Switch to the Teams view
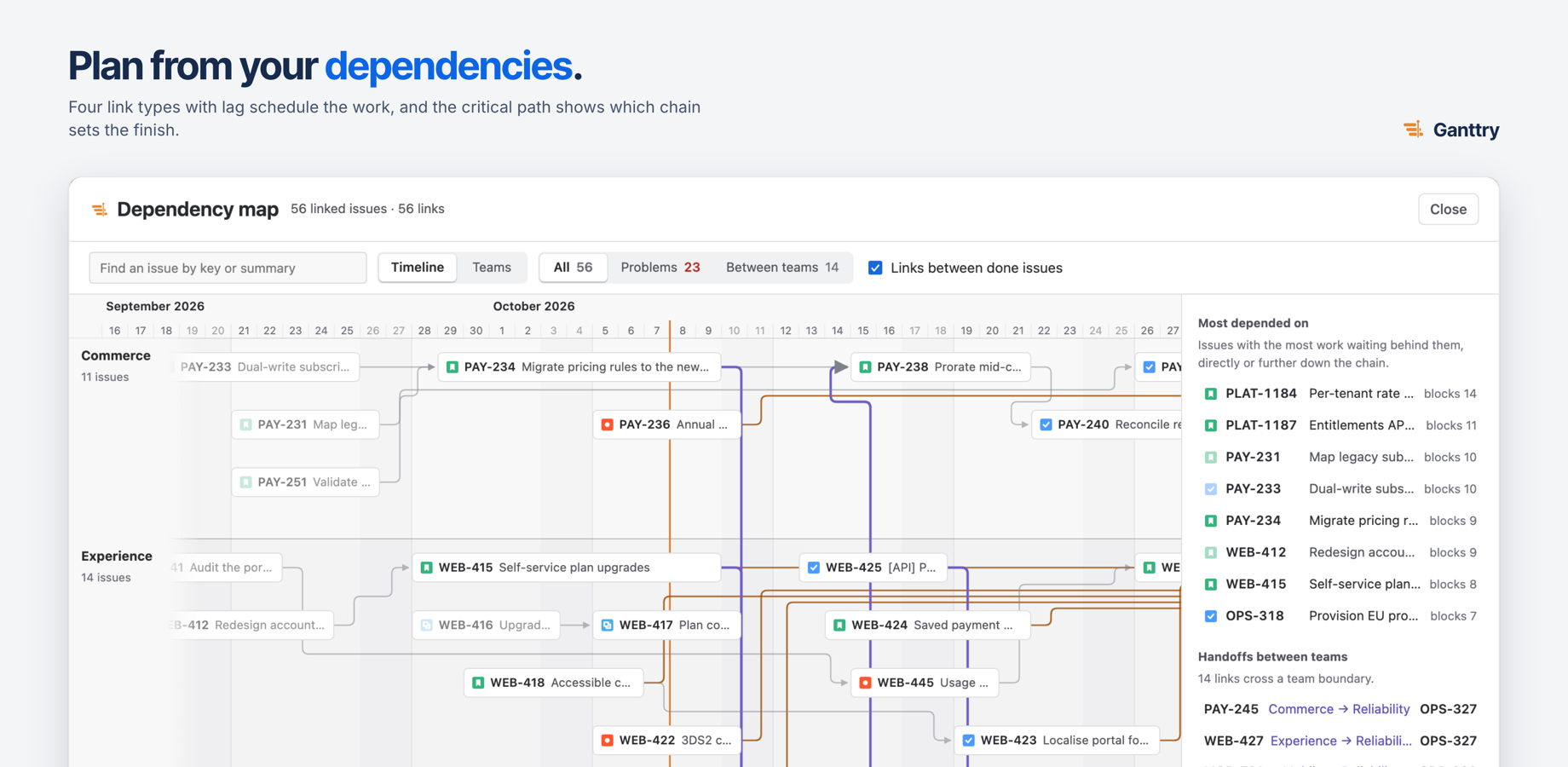The width and height of the screenshot is (1568, 767). tap(492, 268)
